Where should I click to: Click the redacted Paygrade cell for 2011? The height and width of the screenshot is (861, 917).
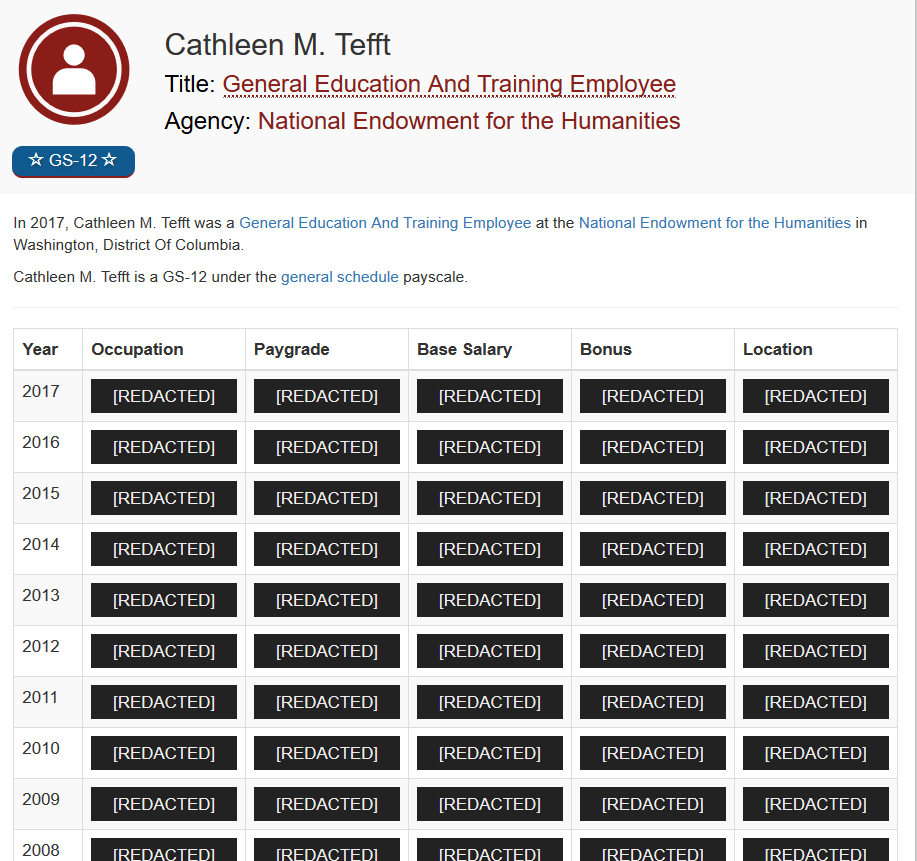pos(327,702)
